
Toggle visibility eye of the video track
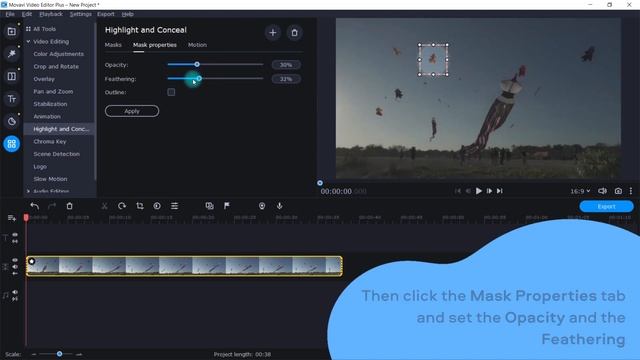tap(15, 260)
